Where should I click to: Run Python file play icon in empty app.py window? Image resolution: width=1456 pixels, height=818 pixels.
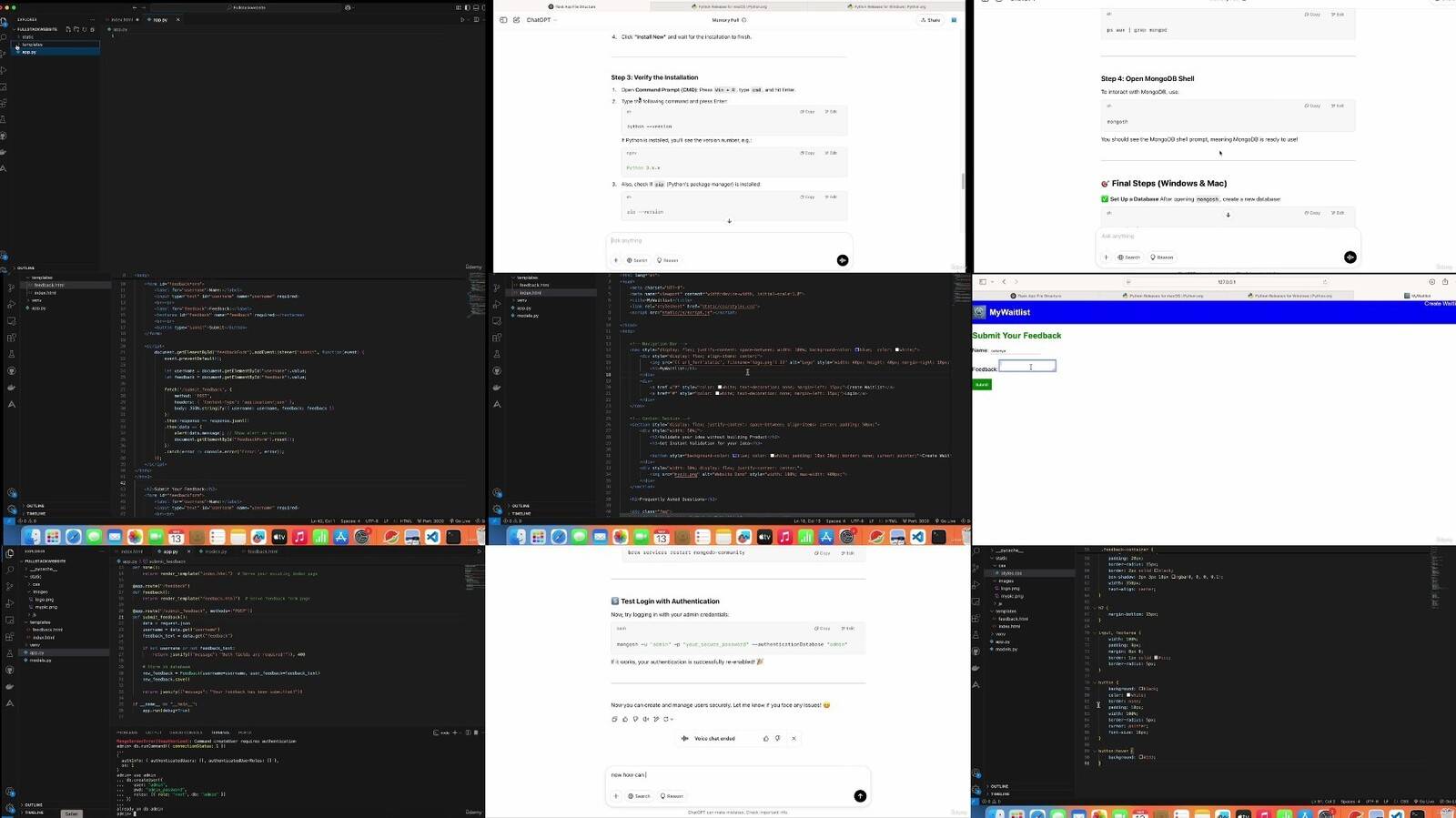tap(462, 19)
